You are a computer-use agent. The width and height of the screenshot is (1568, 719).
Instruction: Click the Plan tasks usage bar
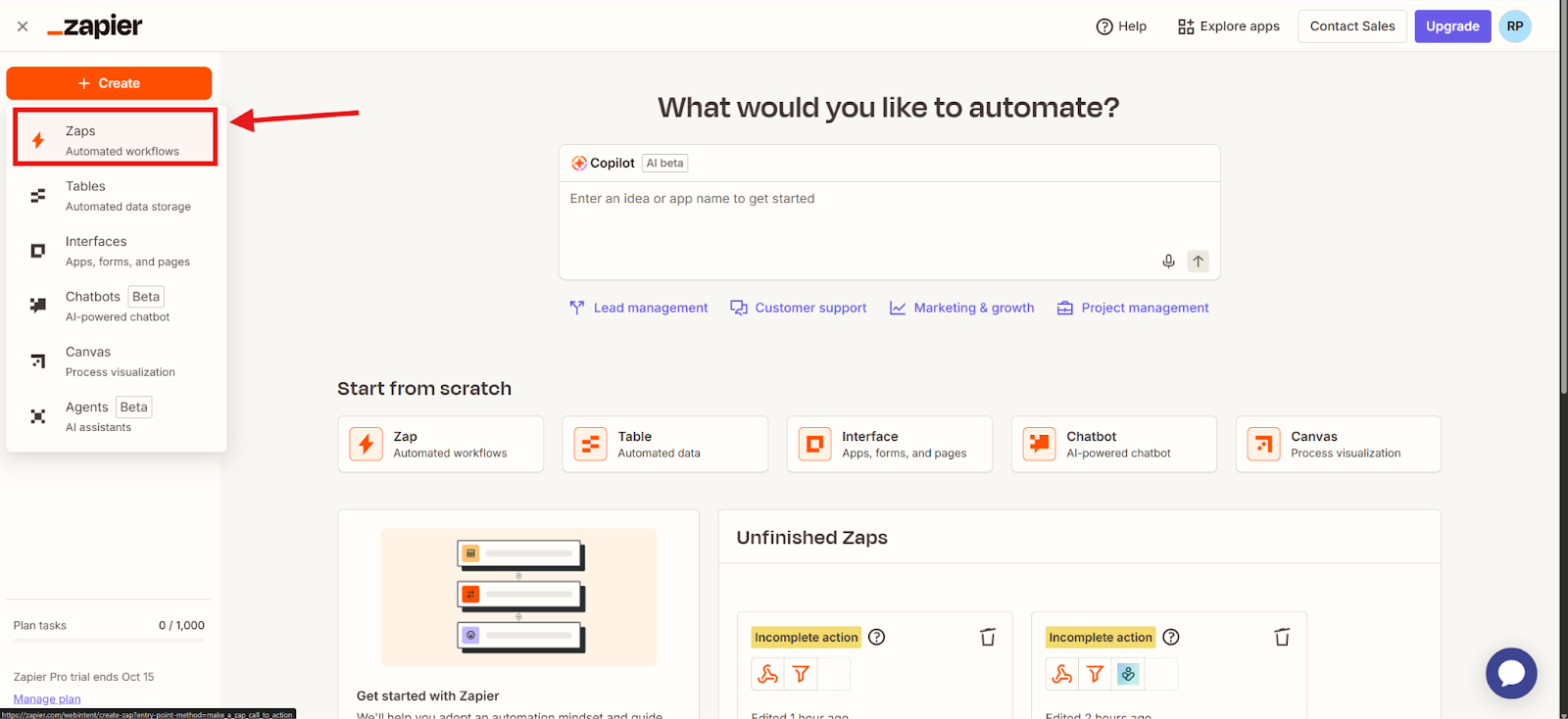(109, 641)
